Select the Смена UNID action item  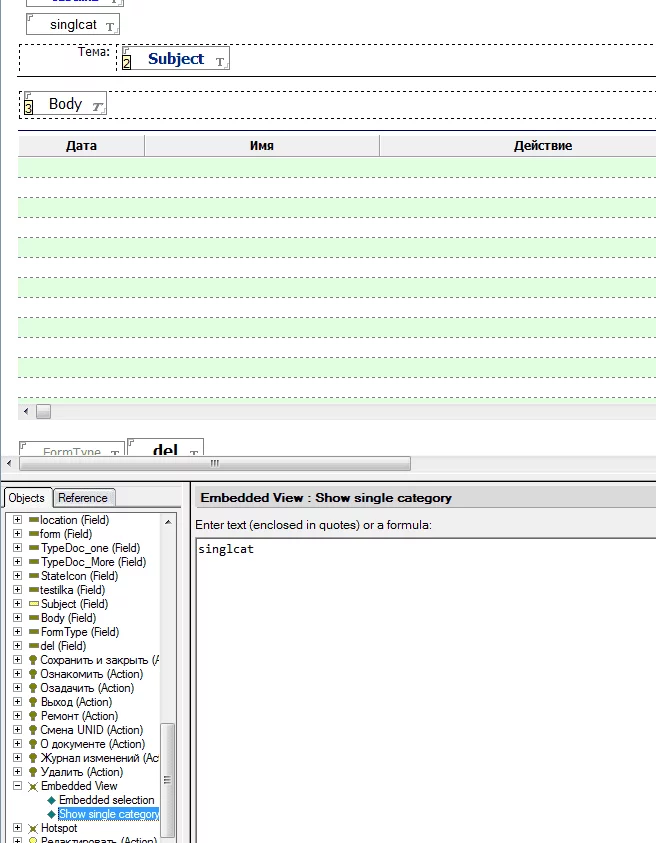91,730
